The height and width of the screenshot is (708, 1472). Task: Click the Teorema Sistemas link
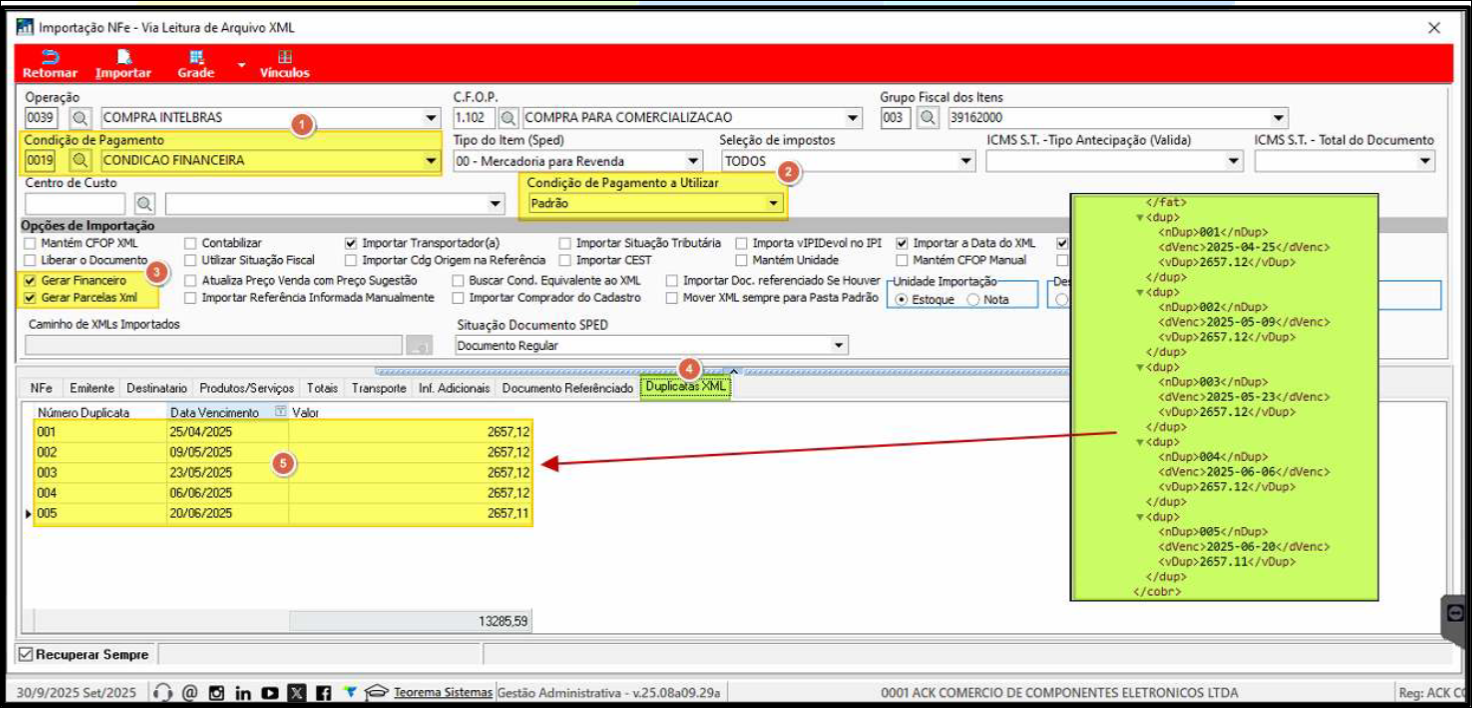point(443,693)
